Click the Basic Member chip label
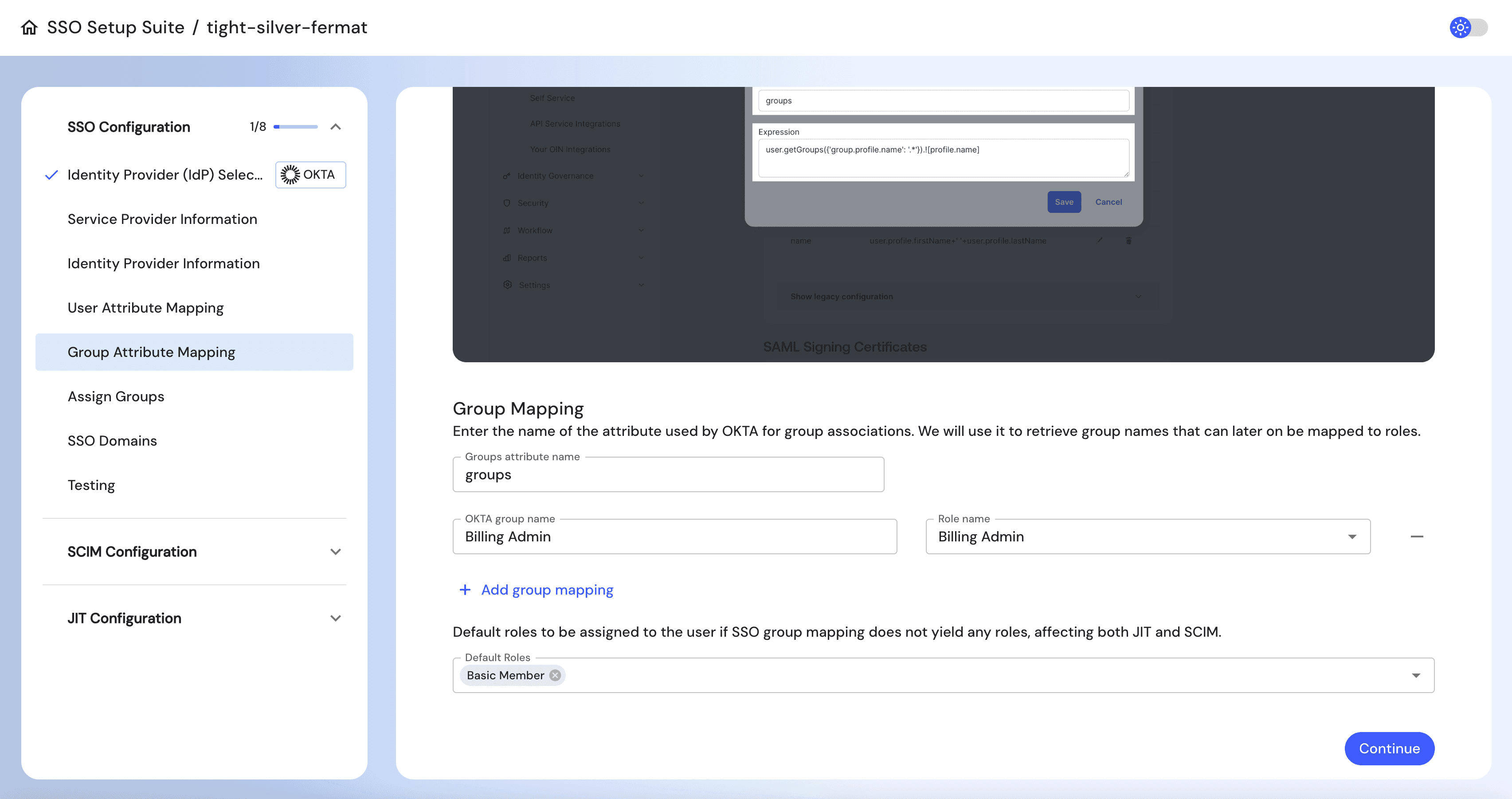The image size is (1512, 799). coord(505,676)
